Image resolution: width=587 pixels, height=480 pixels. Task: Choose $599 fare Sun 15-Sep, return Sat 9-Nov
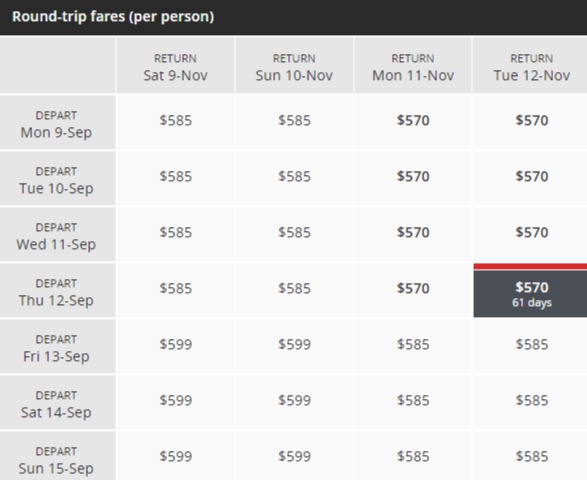tap(176, 456)
